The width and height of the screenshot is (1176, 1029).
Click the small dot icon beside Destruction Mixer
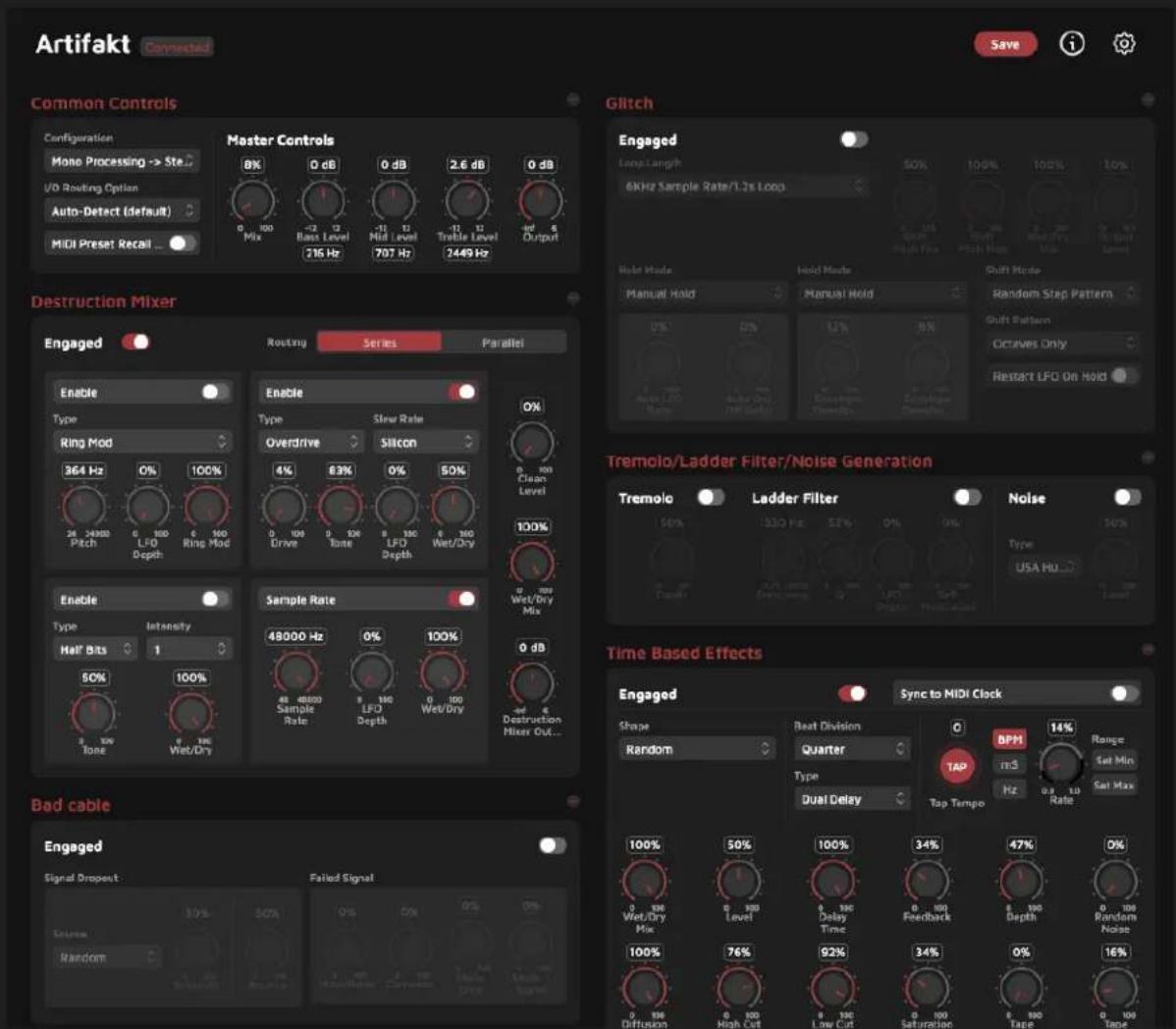pyautogui.click(x=573, y=298)
